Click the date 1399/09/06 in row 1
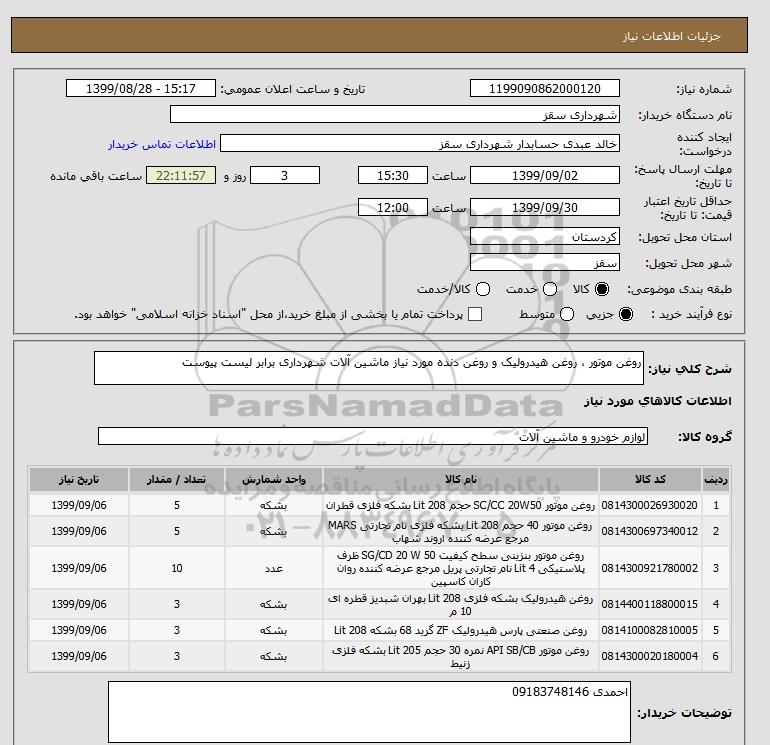This screenshot has height=745, width=770. click(79, 505)
